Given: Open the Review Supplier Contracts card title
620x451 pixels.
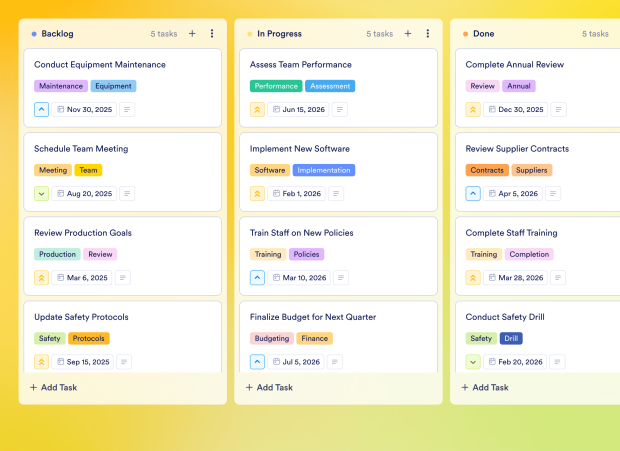Looking at the screenshot, I should point(517,149).
